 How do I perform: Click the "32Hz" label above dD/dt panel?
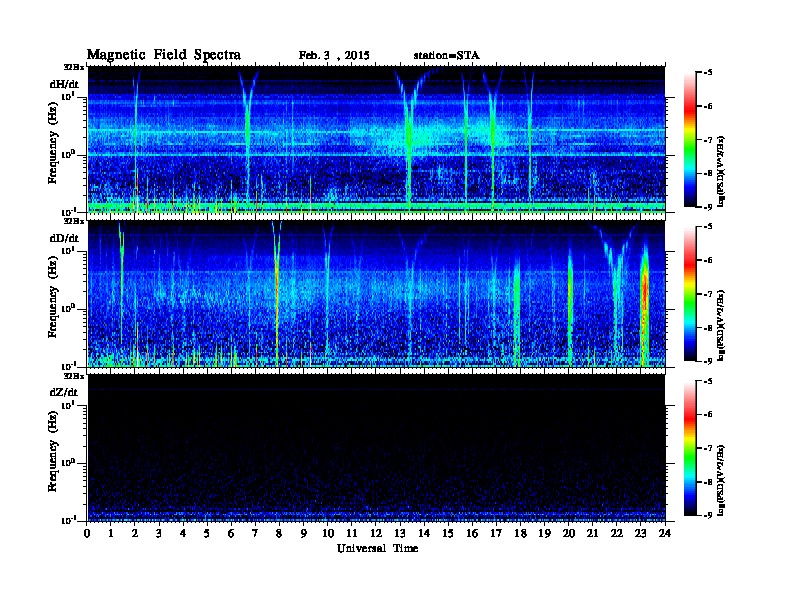pyautogui.click(x=74, y=221)
